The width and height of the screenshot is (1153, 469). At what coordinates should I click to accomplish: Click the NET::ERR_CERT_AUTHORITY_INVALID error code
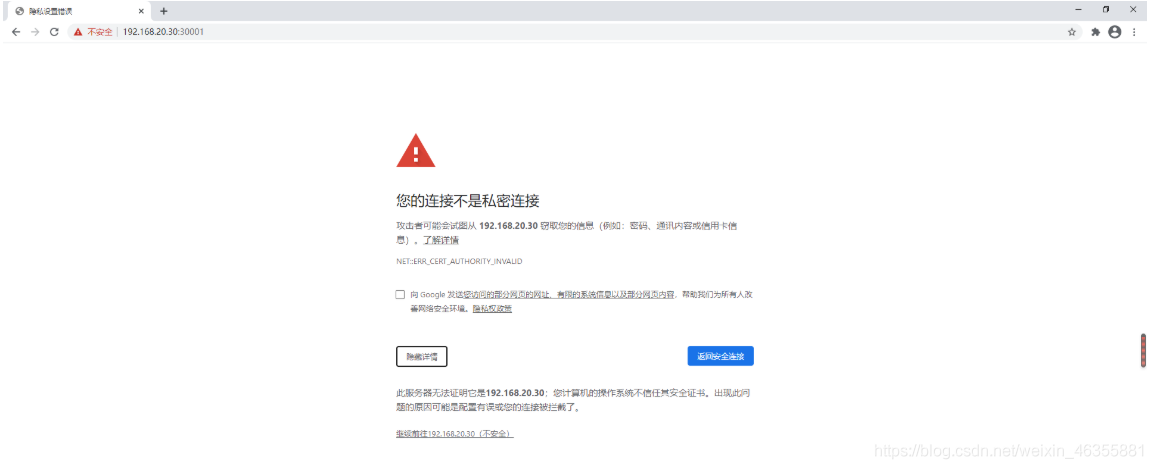(459, 262)
